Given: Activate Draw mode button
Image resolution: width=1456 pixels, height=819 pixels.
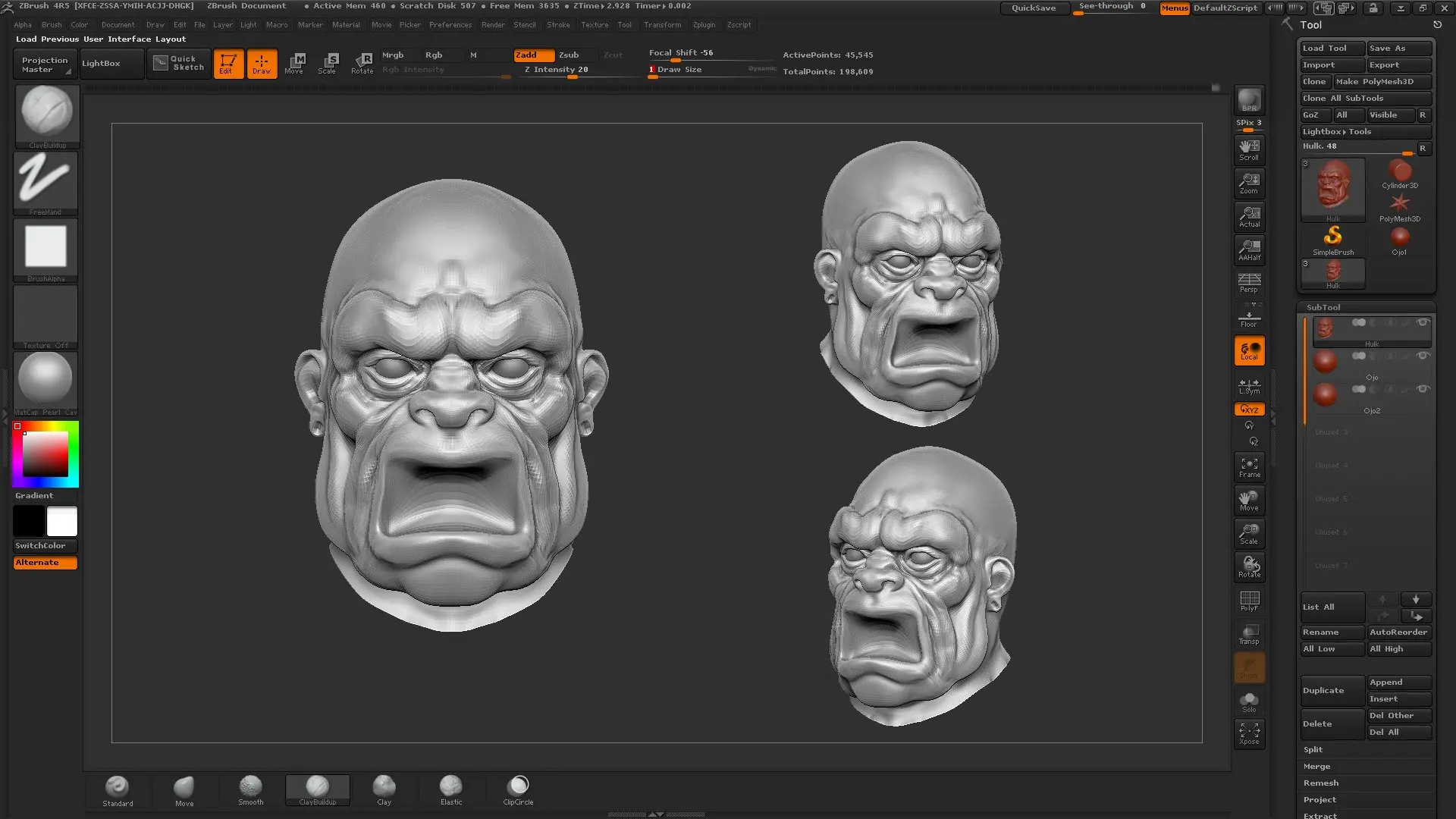Looking at the screenshot, I should tap(262, 64).
